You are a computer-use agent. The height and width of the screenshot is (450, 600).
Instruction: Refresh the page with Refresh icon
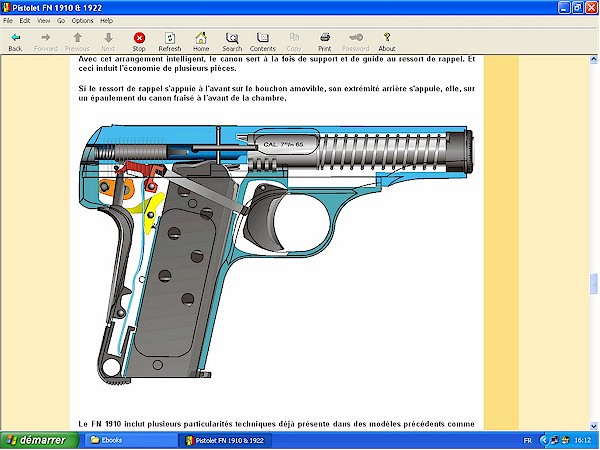click(x=170, y=41)
